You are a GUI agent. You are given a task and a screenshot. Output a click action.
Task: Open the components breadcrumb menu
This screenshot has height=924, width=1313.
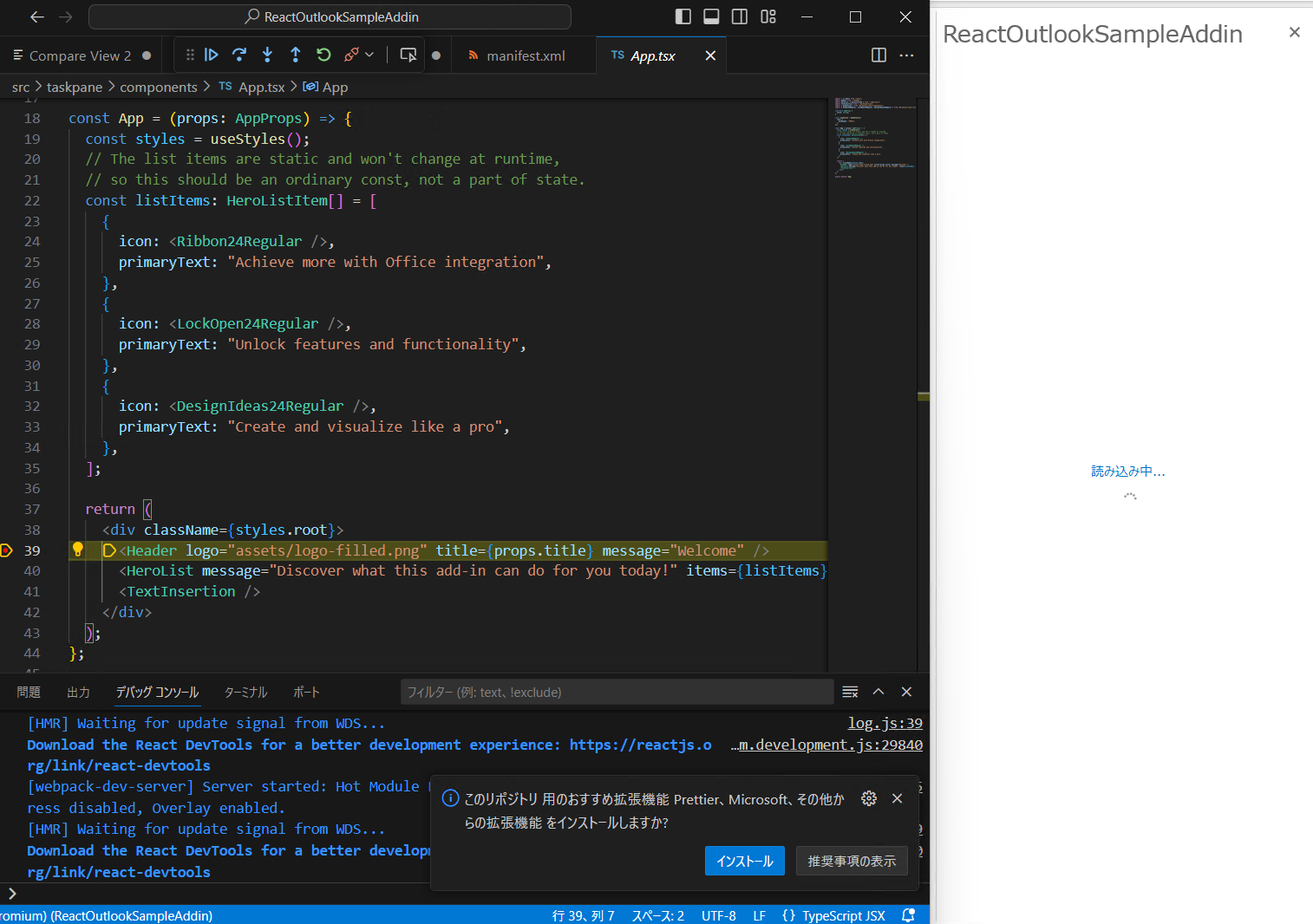point(160,87)
